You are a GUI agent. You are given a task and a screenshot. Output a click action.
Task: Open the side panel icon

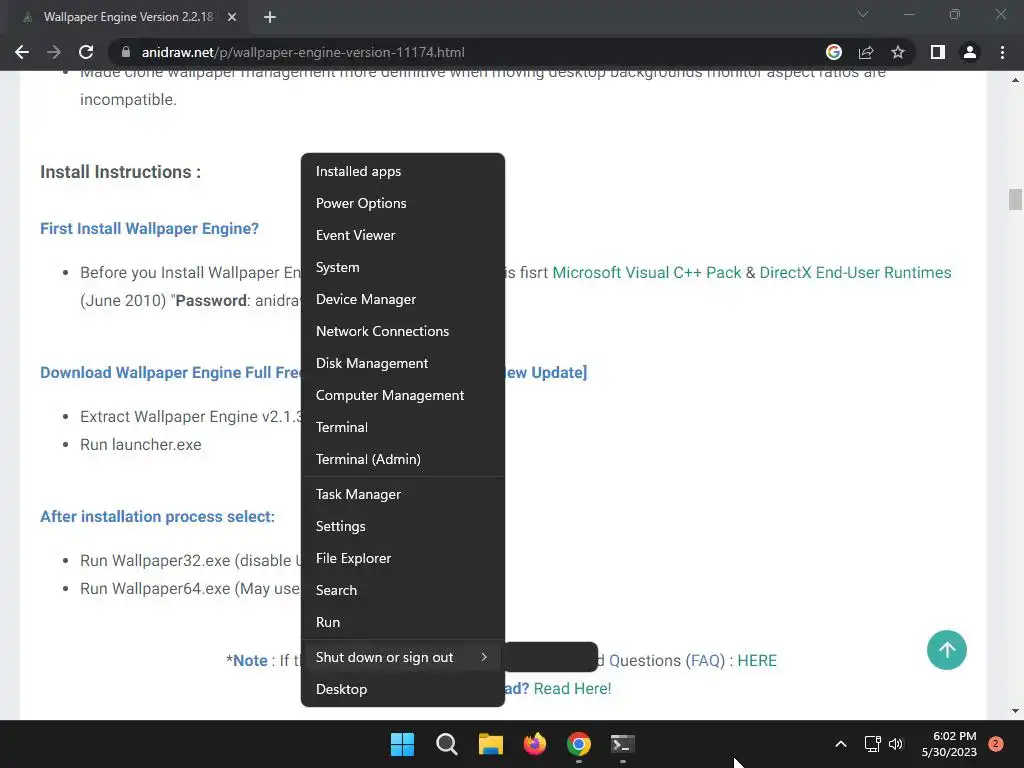[938, 52]
